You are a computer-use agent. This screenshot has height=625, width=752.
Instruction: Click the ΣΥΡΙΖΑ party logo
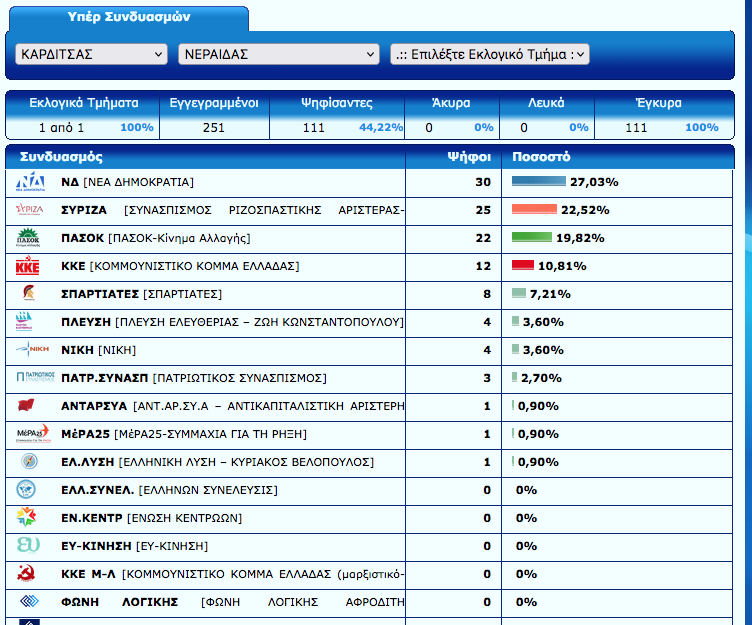pos(30,210)
